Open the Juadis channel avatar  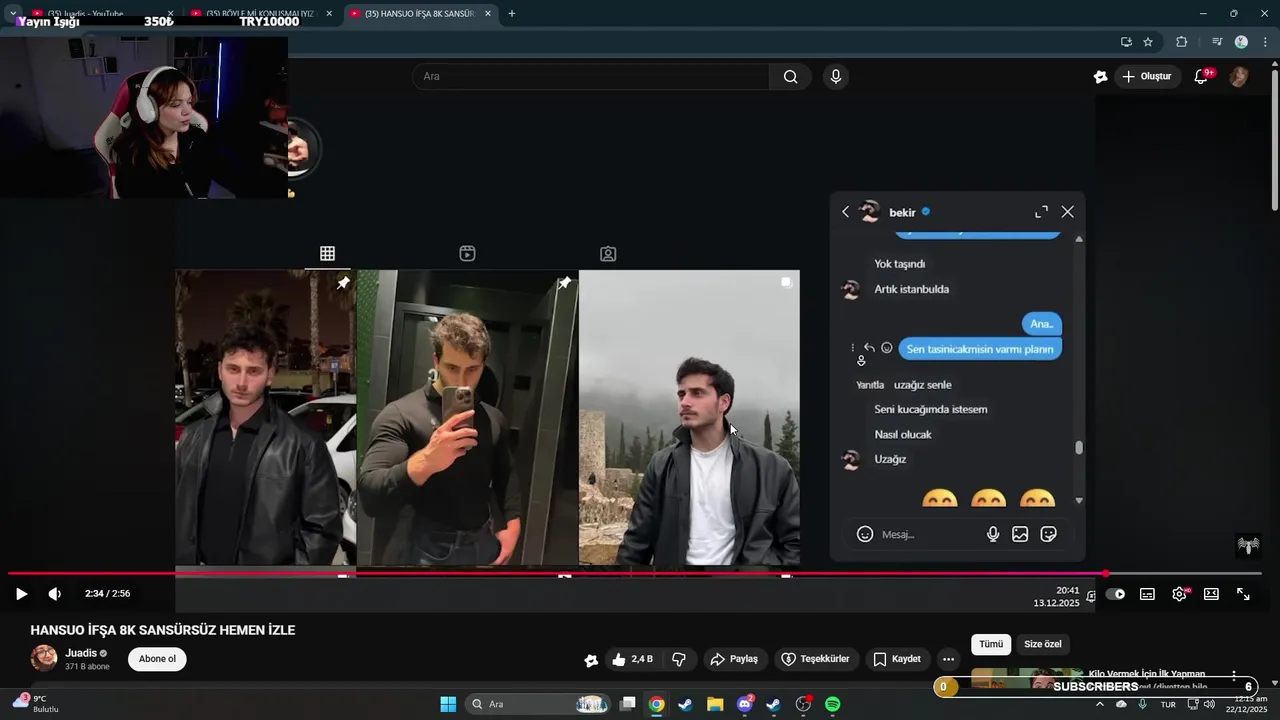44,658
